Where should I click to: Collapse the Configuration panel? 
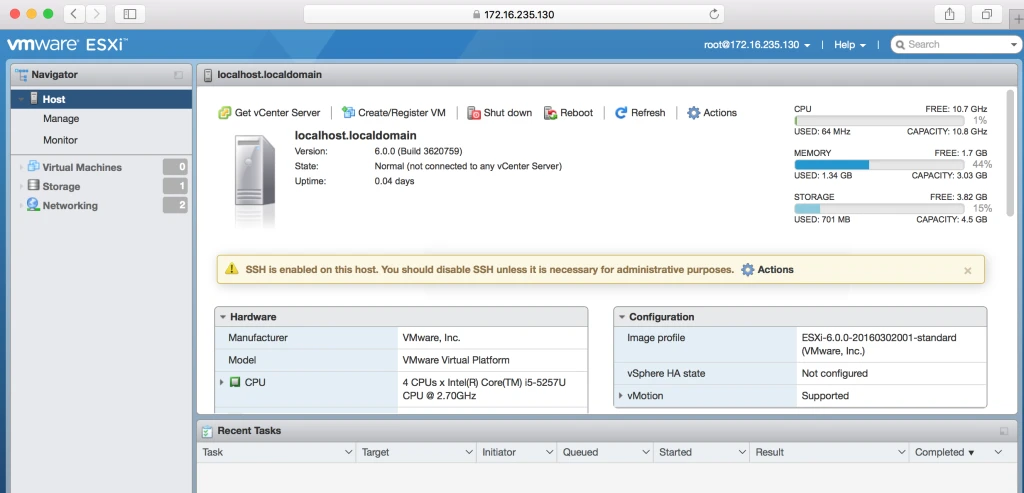point(622,317)
